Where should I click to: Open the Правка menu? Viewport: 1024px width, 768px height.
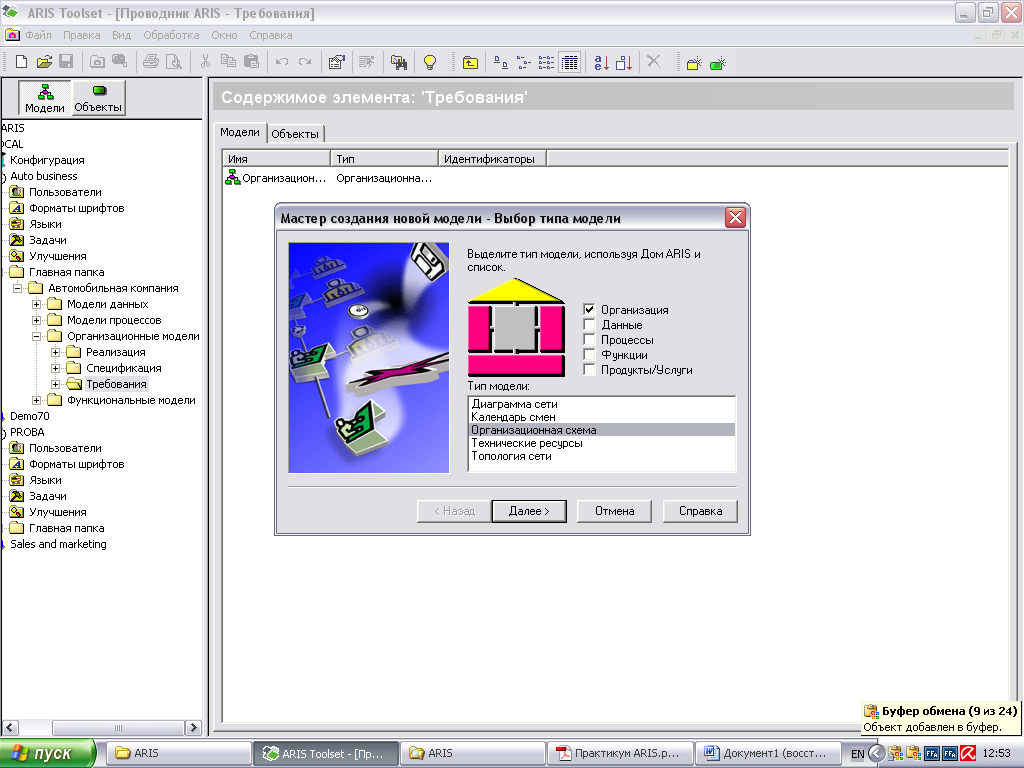[82, 35]
